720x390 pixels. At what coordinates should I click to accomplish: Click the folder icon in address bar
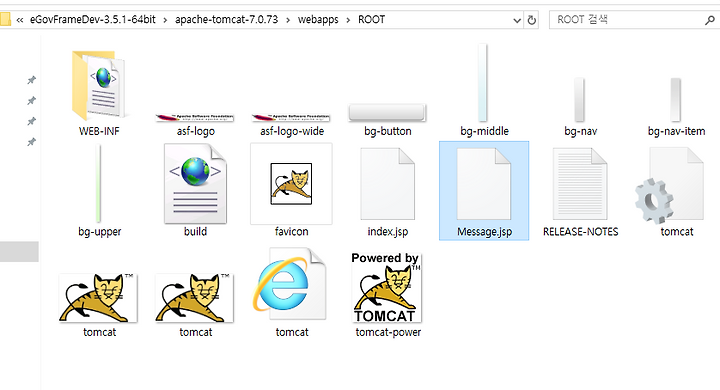(5, 20)
